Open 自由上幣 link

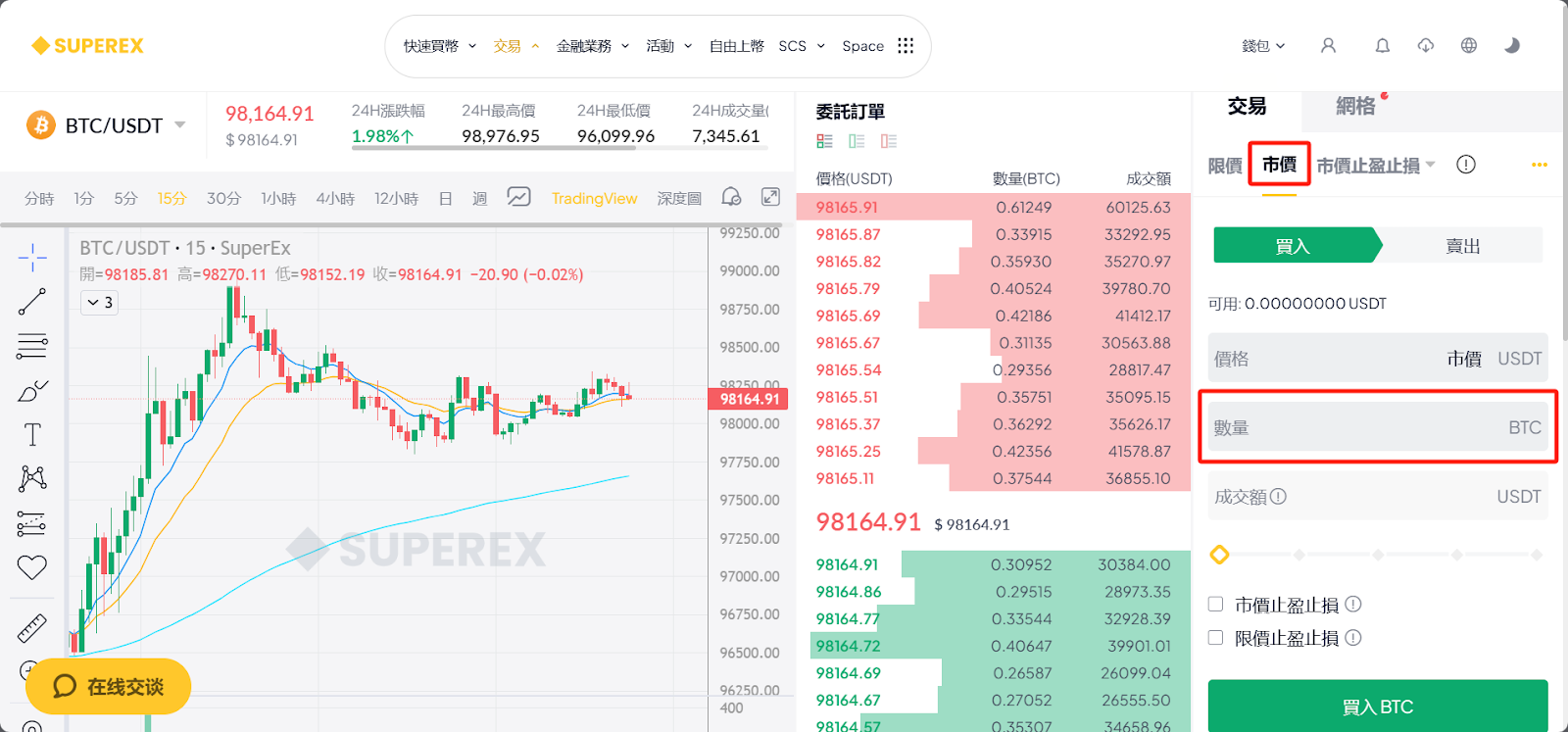pyautogui.click(x=736, y=46)
